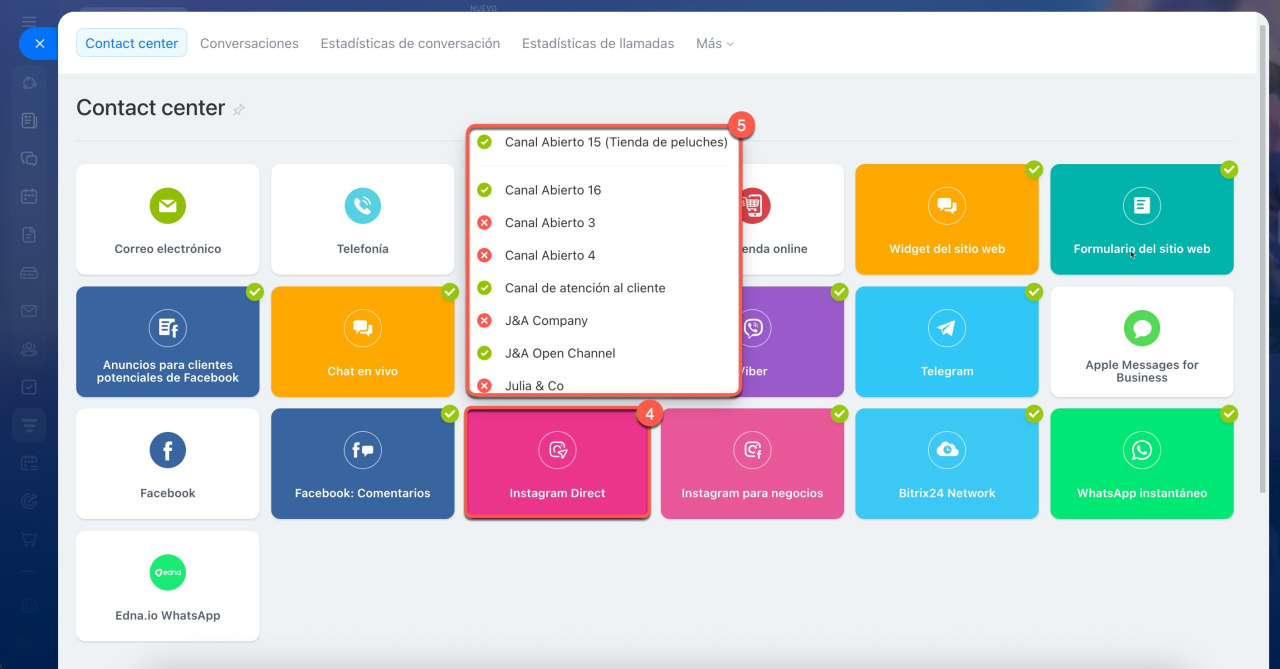Screen dimensions: 1280x669
Task: Select the Contact center tab
Action: point(132,43)
